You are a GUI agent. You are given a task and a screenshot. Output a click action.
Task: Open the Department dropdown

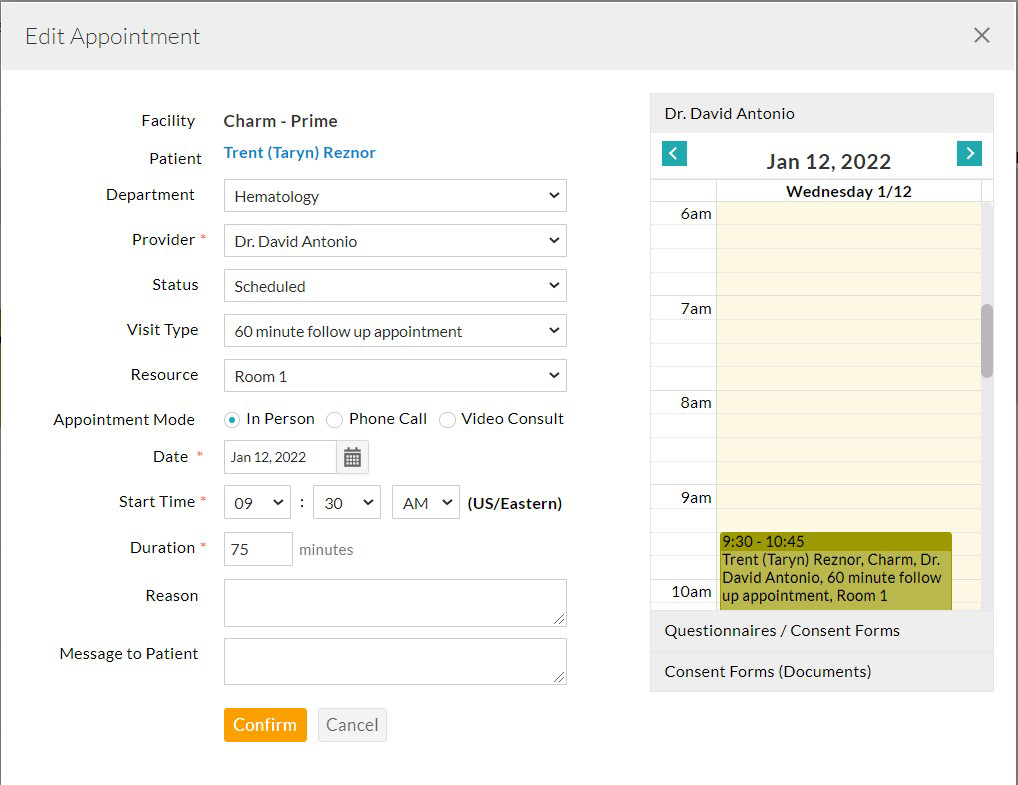tap(395, 196)
